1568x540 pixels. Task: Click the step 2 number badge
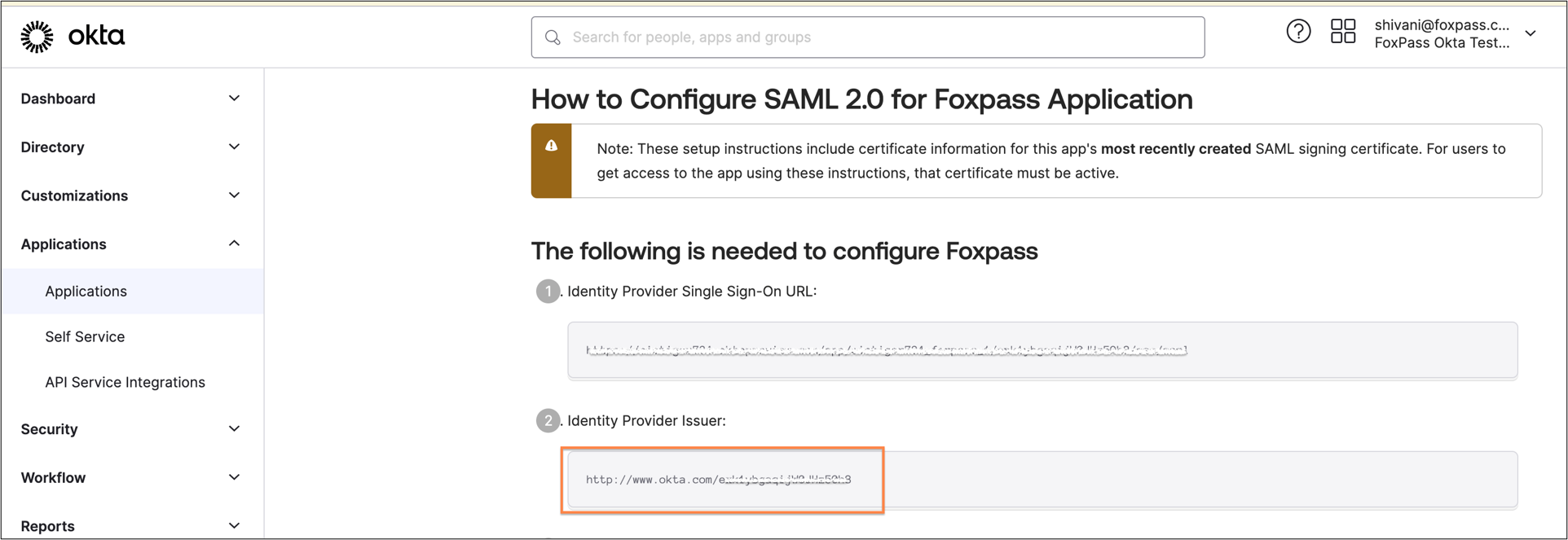click(548, 421)
